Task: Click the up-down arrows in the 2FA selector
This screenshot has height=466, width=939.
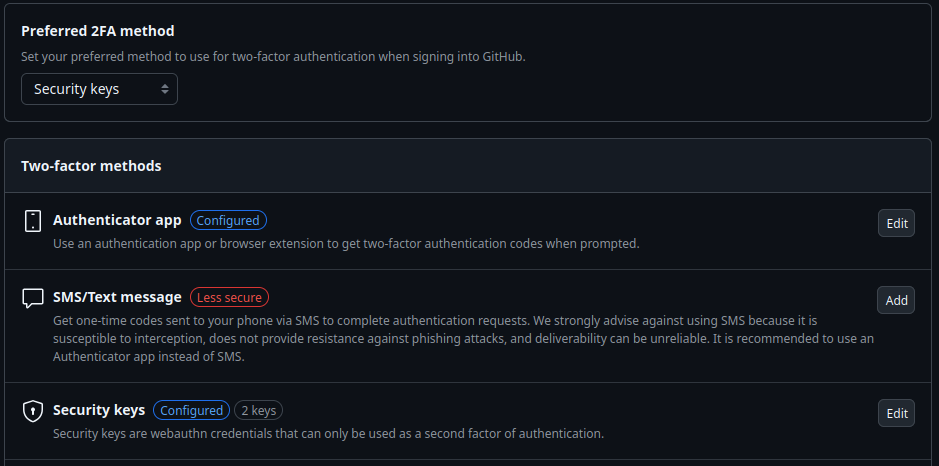Action: [165, 89]
